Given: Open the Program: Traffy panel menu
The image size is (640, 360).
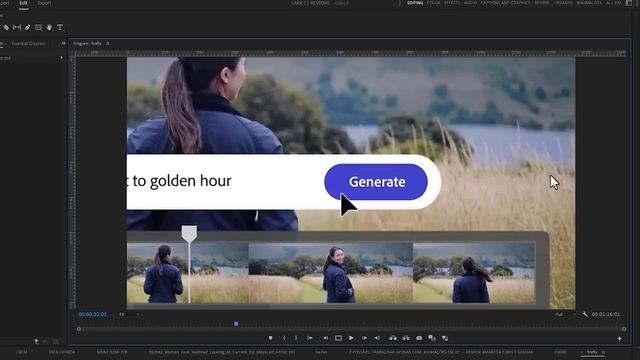Looking at the screenshot, I should pos(108,43).
